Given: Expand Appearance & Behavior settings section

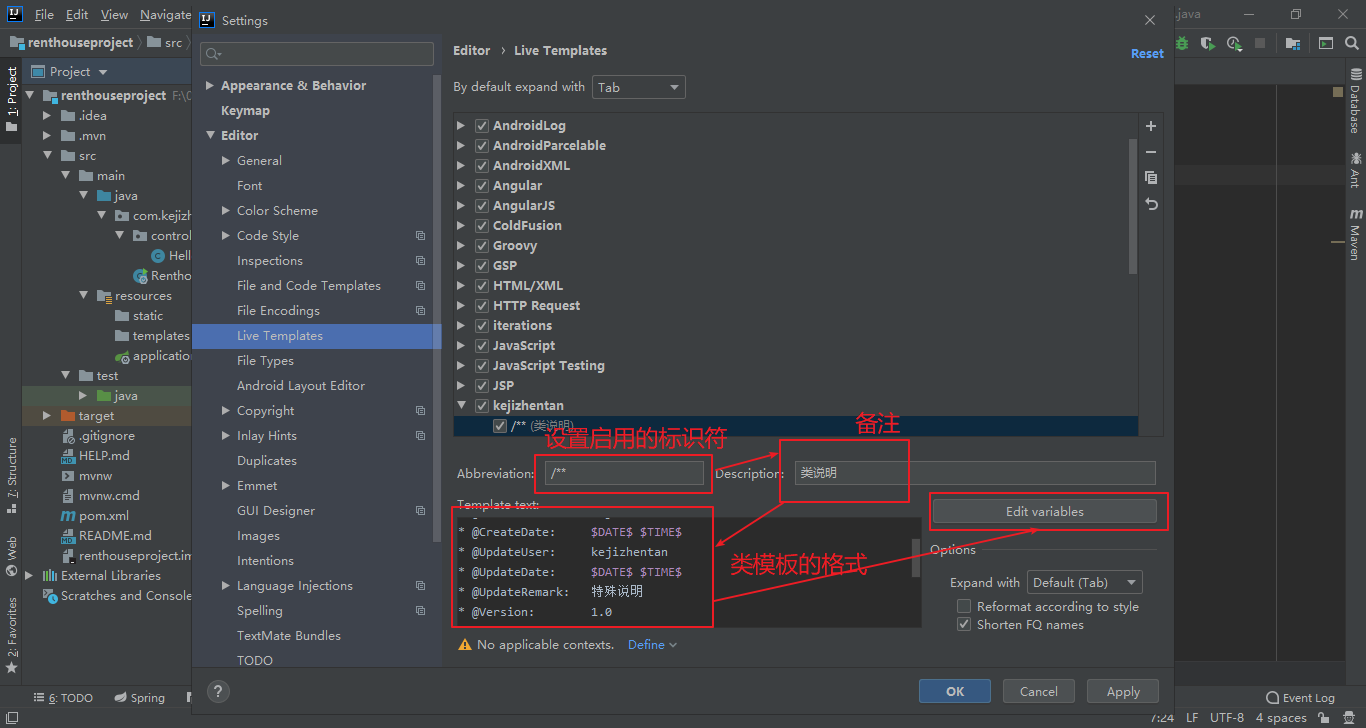Looking at the screenshot, I should (210, 86).
